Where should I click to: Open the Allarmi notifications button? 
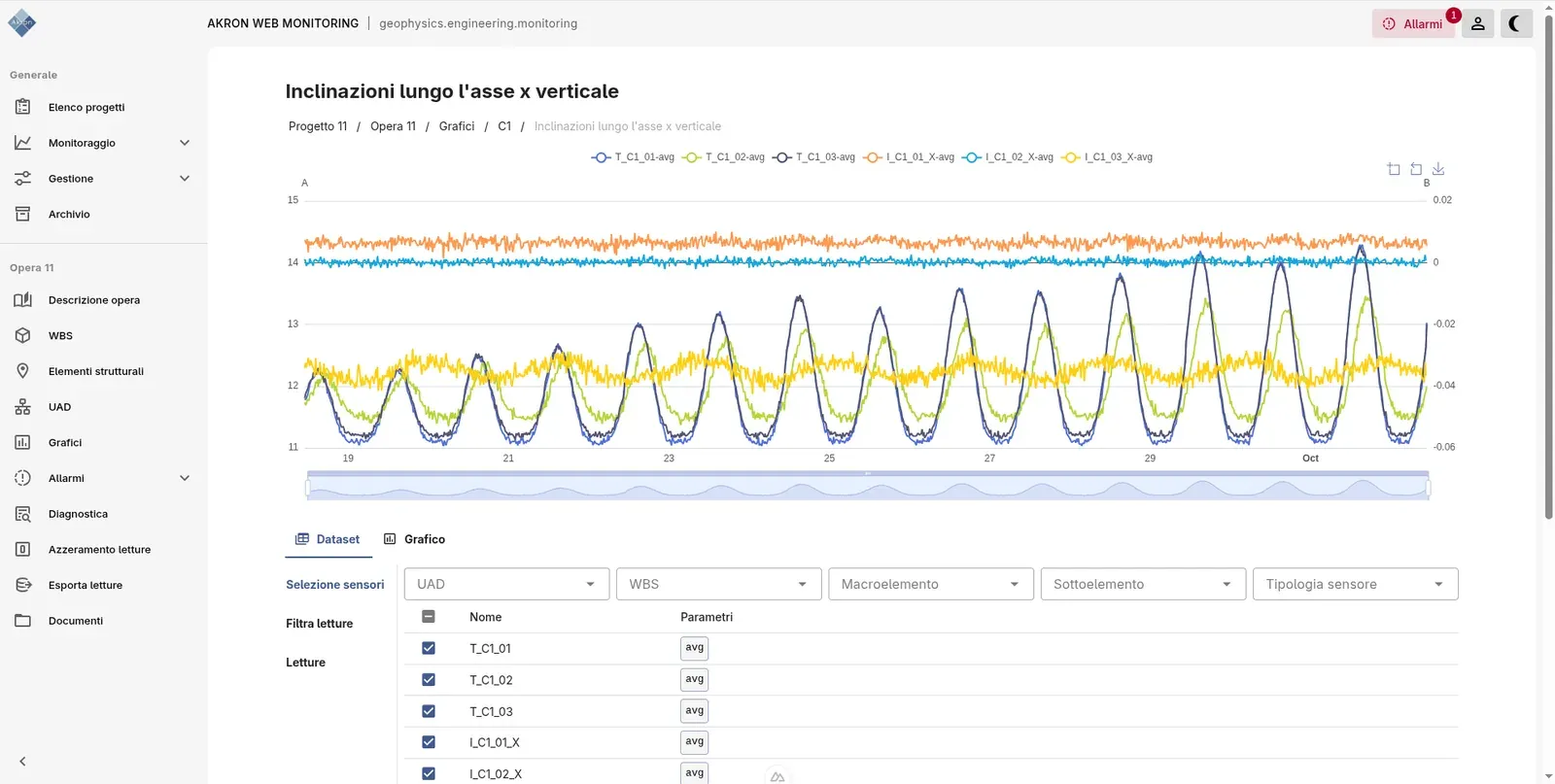1413,23
